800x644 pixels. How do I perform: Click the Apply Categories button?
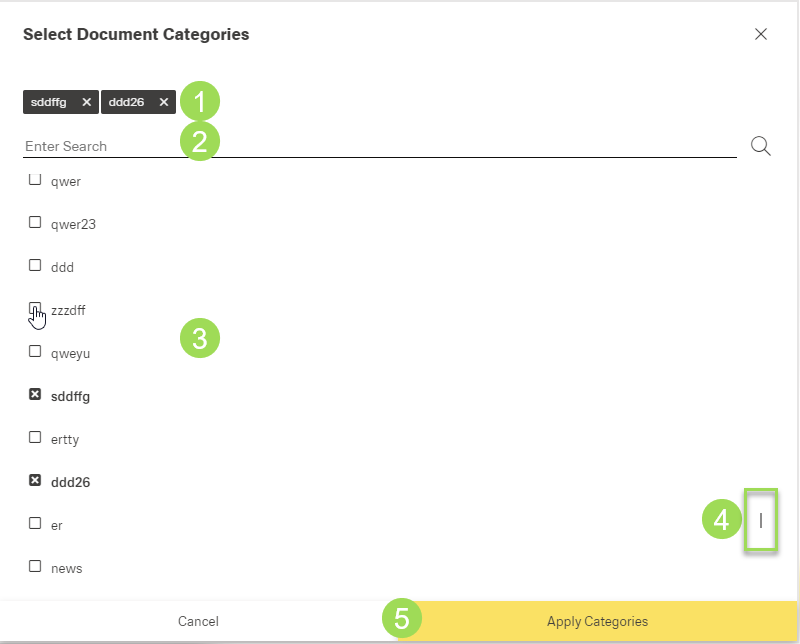pos(597,621)
